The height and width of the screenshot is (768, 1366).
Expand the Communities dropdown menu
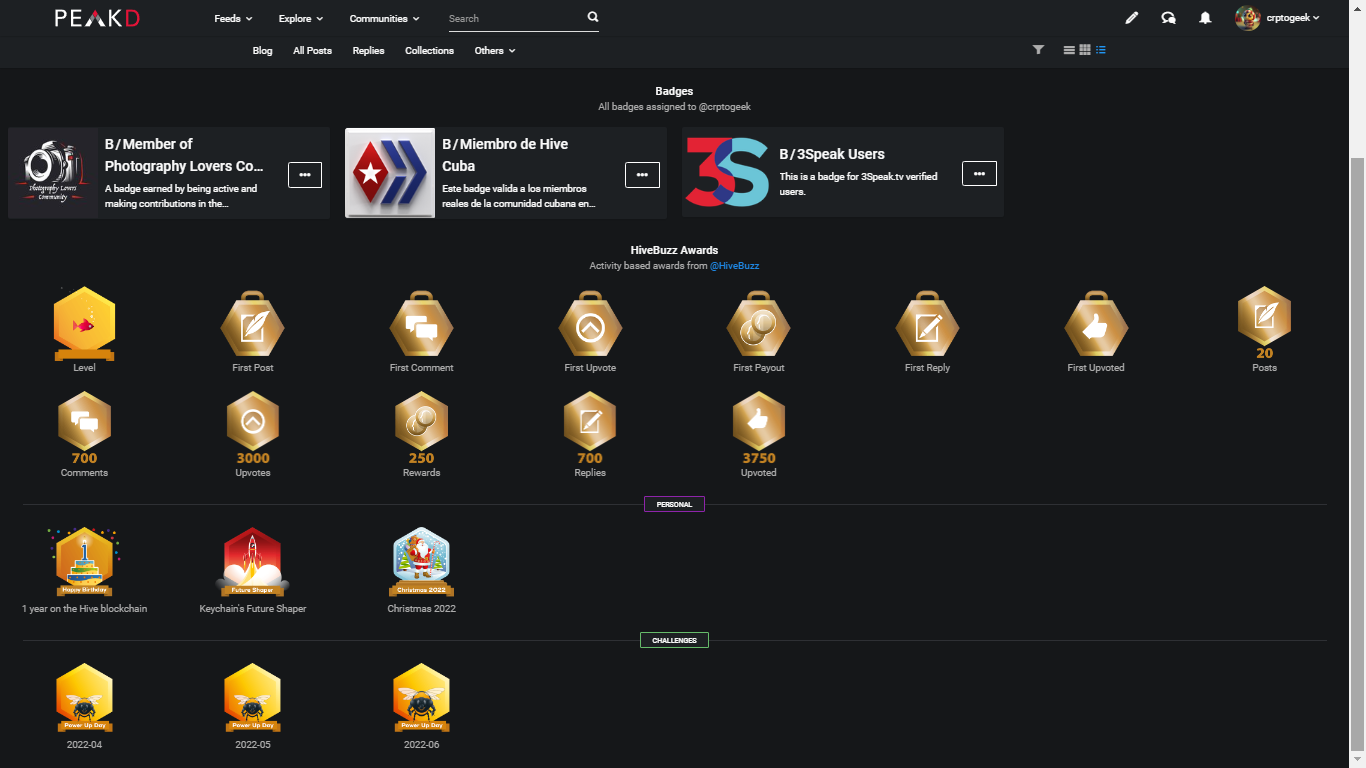pos(384,18)
